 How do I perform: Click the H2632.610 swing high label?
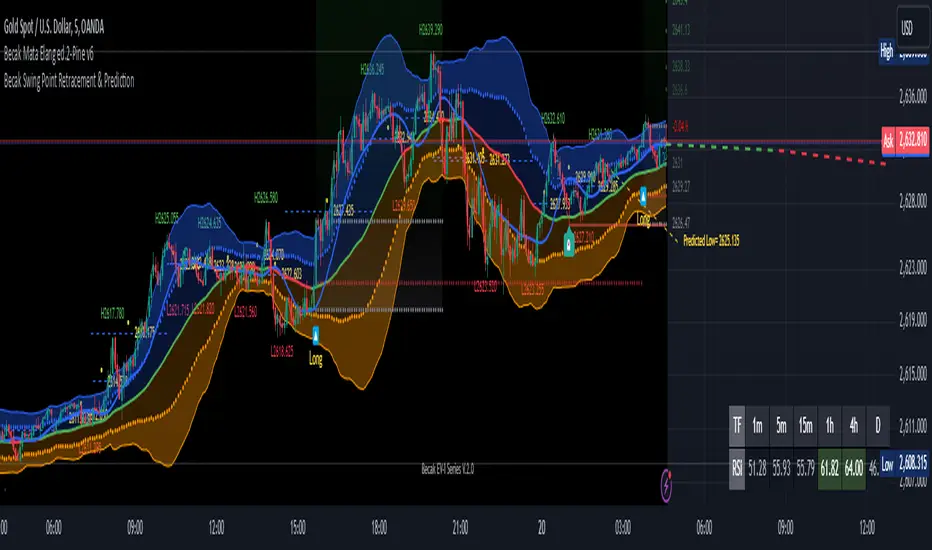[x=553, y=118]
